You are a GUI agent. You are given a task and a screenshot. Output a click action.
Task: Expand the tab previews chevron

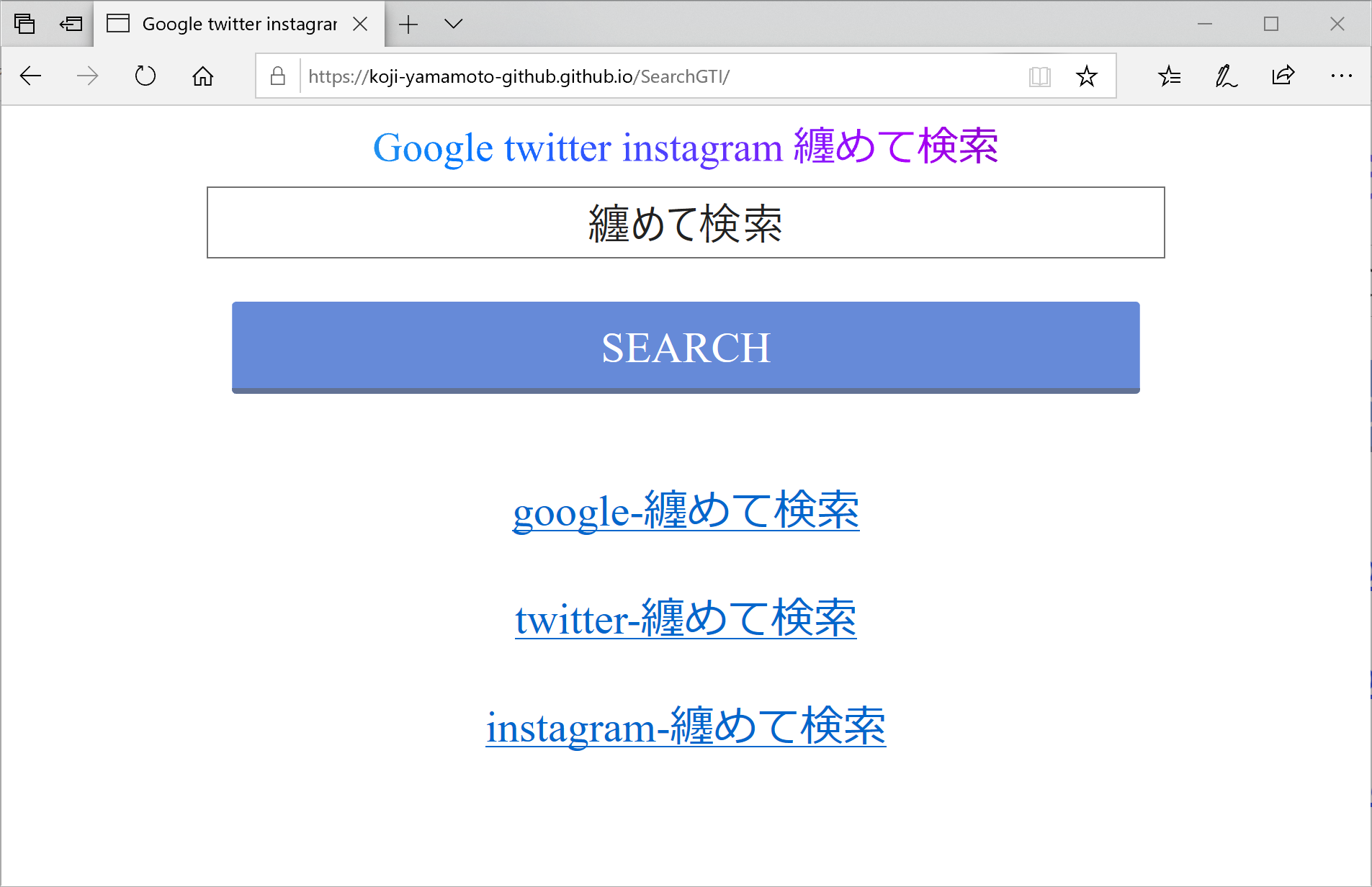click(x=453, y=24)
